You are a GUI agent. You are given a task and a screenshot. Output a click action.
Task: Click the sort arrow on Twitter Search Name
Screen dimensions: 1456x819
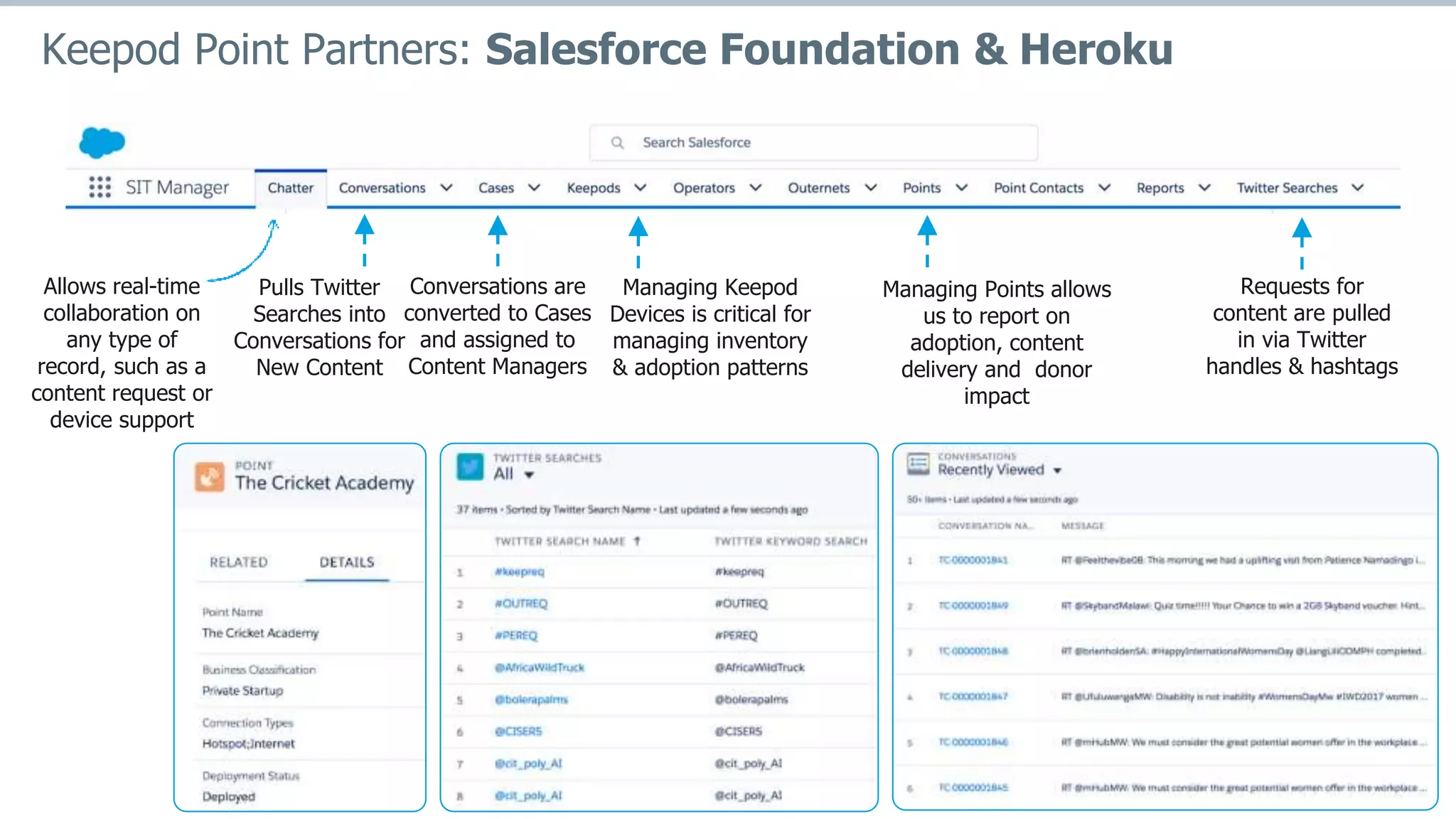[x=637, y=541]
